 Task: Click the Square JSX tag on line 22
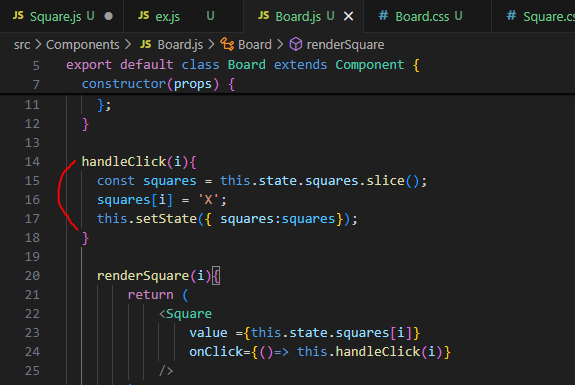point(188,314)
